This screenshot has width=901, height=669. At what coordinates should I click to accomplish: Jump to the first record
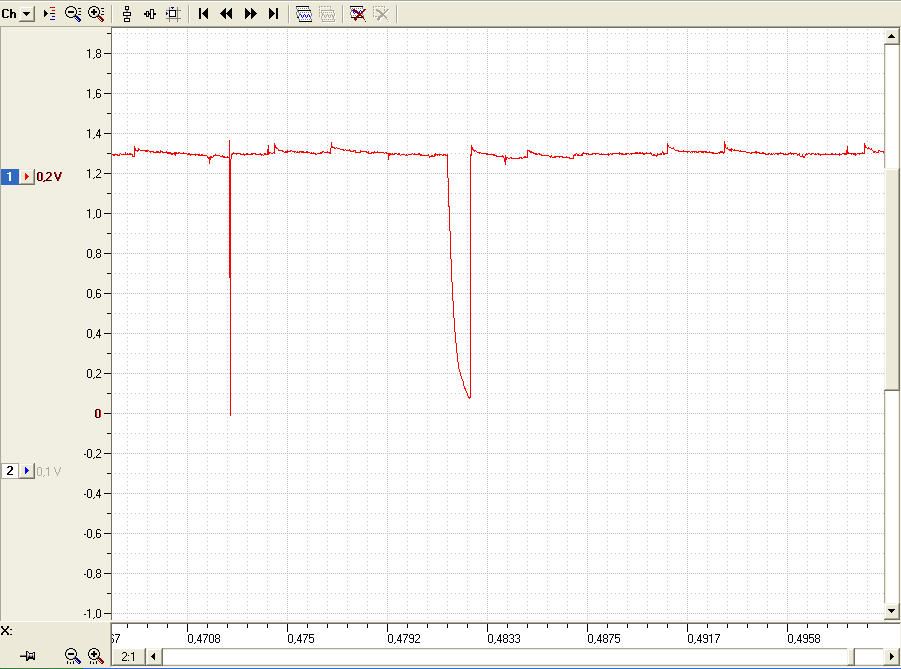203,14
